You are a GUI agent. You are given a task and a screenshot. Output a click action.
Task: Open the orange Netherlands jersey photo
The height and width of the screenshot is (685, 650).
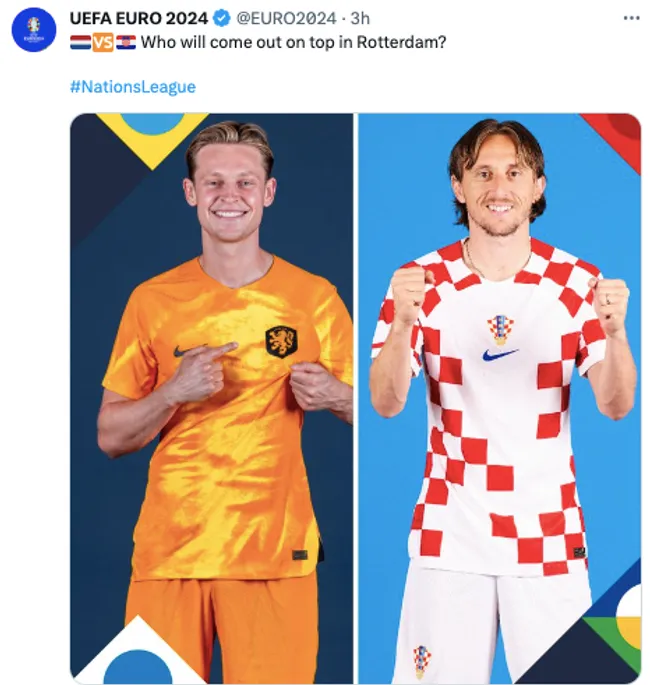(211, 398)
